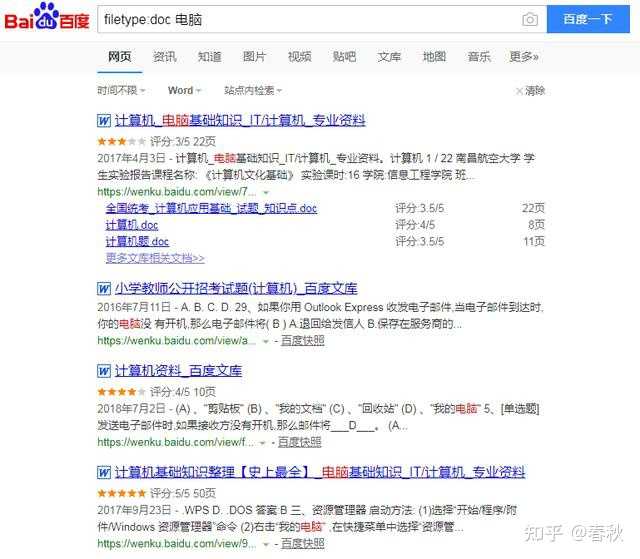Go to the 文库 tab

pos(389,57)
